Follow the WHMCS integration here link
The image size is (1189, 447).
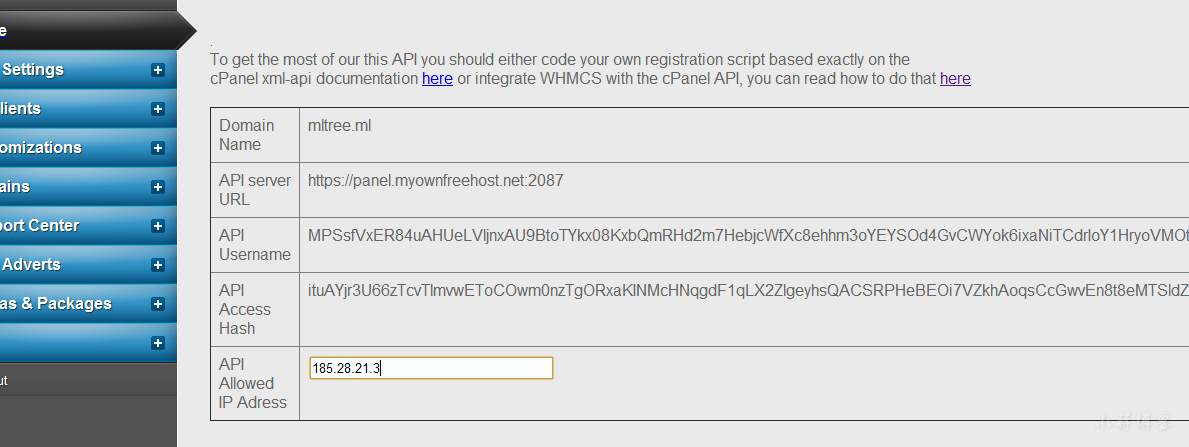[955, 78]
